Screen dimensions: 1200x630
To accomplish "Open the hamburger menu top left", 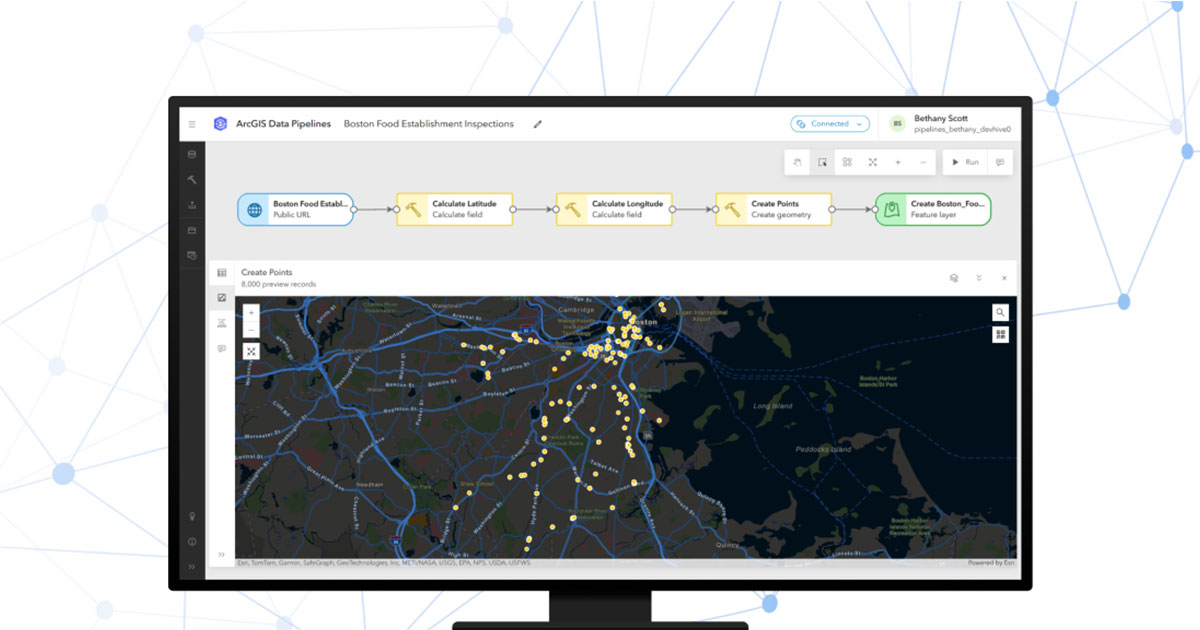I will [x=191, y=123].
